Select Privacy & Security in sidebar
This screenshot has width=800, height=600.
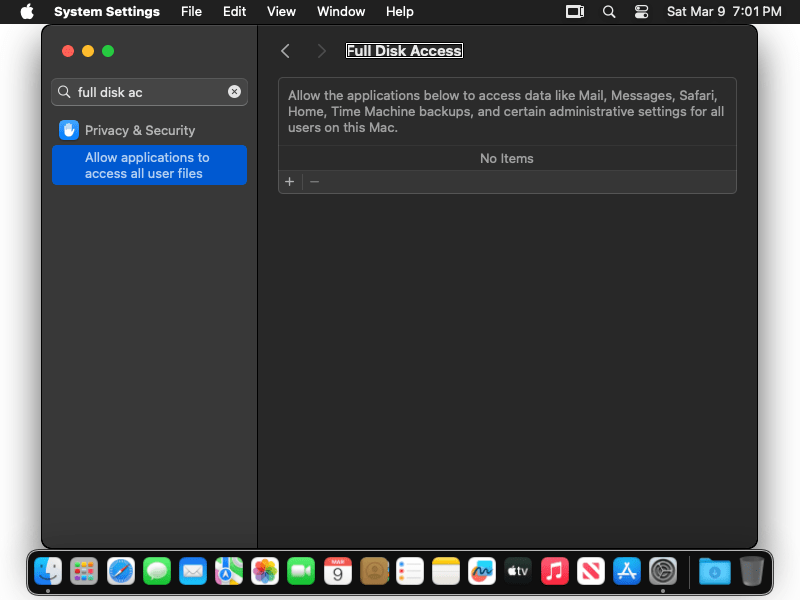click(x=140, y=130)
